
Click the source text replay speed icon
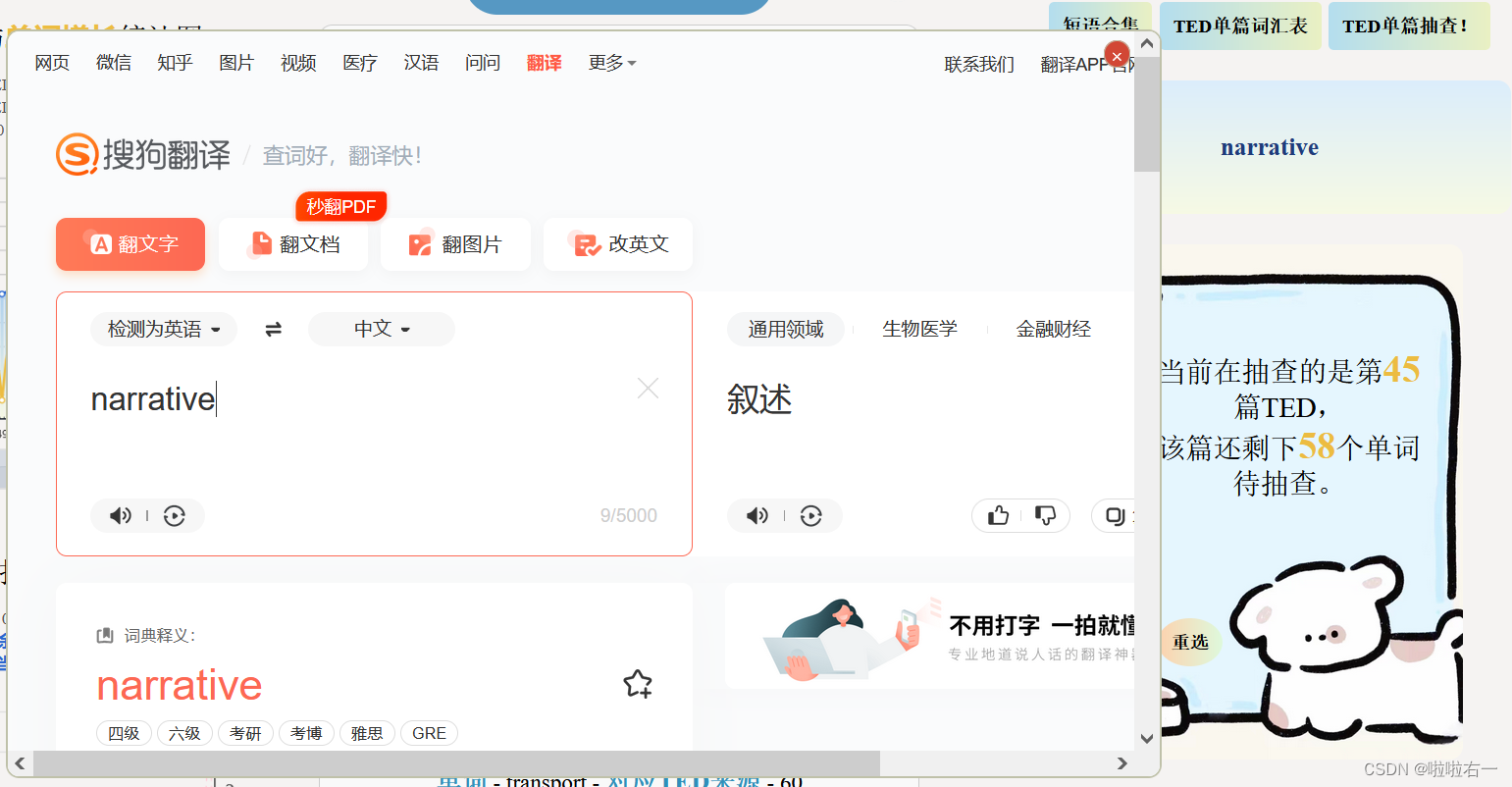[175, 516]
